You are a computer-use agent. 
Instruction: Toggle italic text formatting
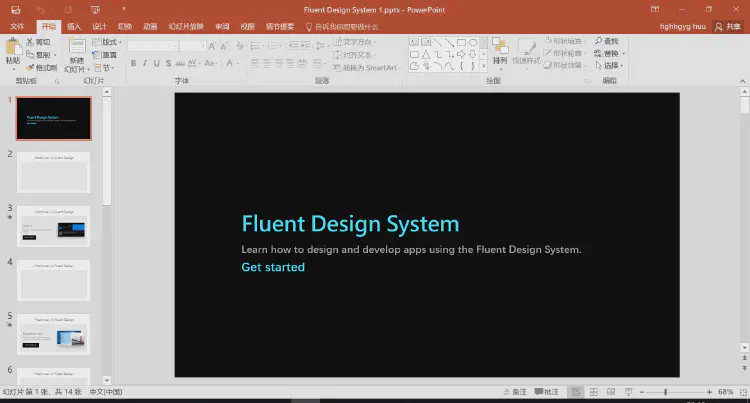pyautogui.click(x=144, y=64)
